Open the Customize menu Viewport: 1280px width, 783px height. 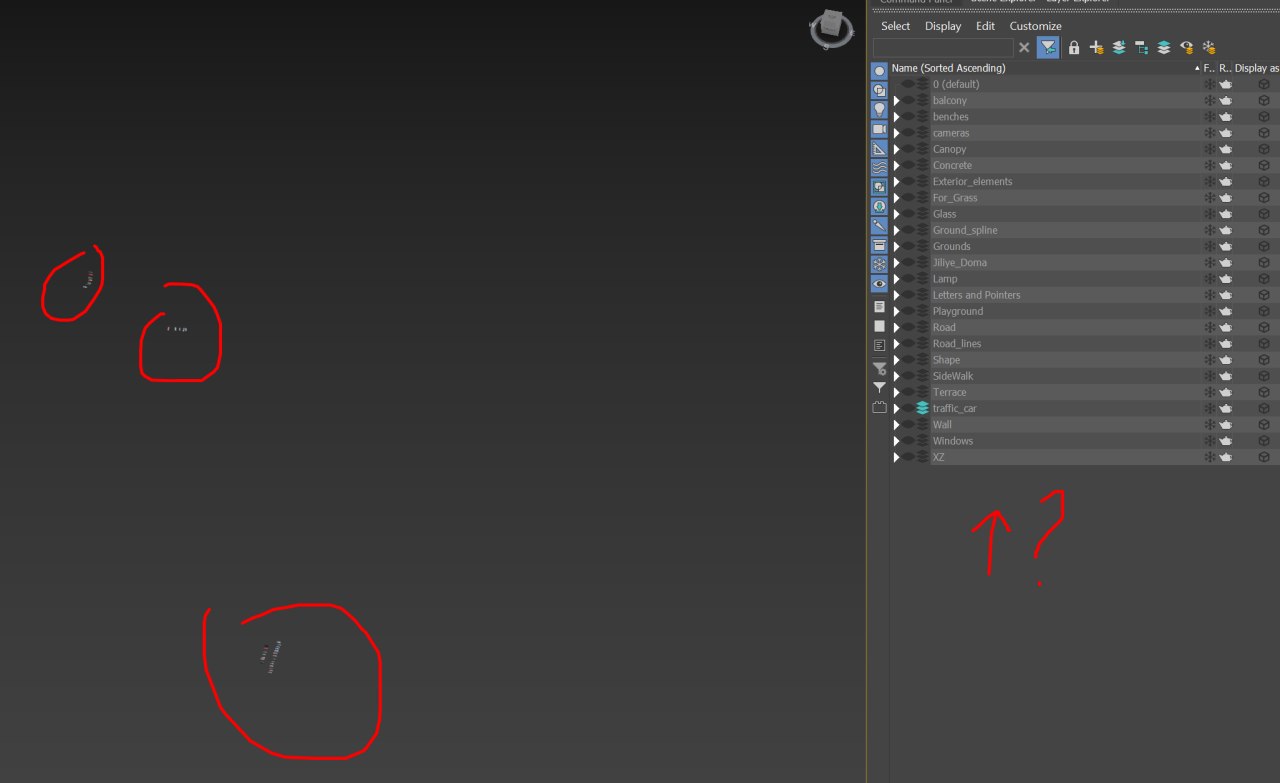(1035, 26)
